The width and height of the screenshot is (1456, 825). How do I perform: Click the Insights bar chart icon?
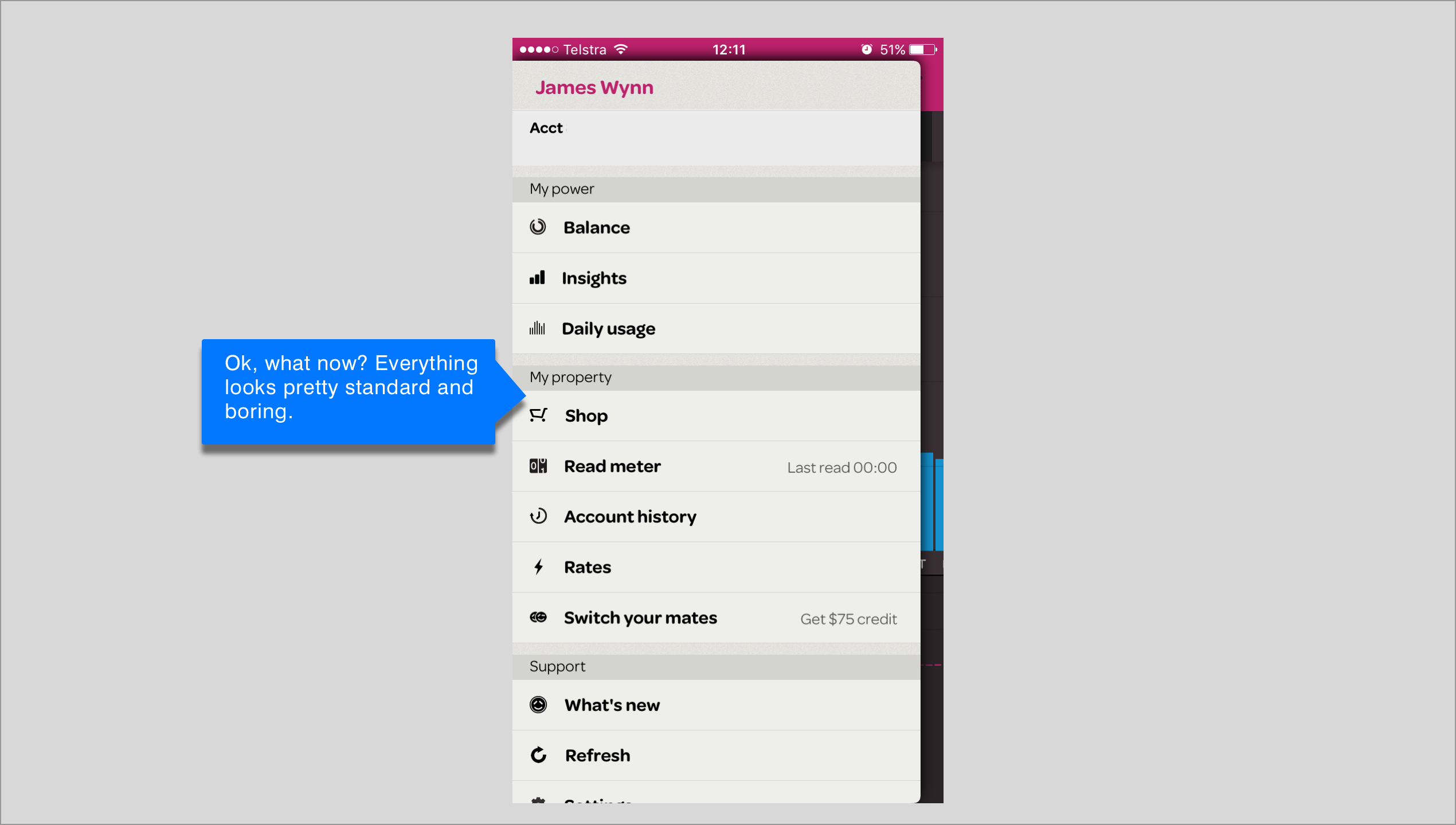coord(537,278)
